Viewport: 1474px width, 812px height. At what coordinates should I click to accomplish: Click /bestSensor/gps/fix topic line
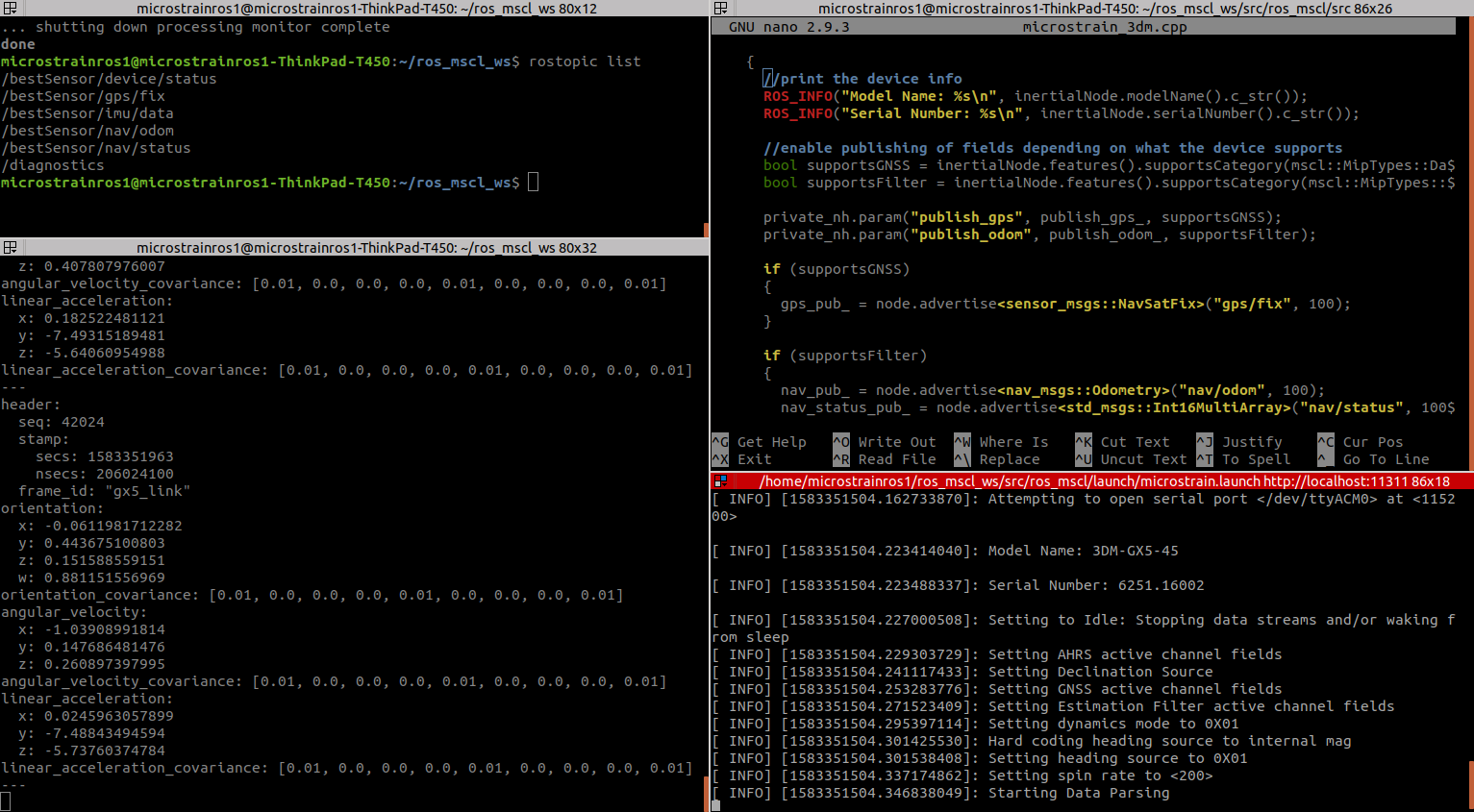83,96
